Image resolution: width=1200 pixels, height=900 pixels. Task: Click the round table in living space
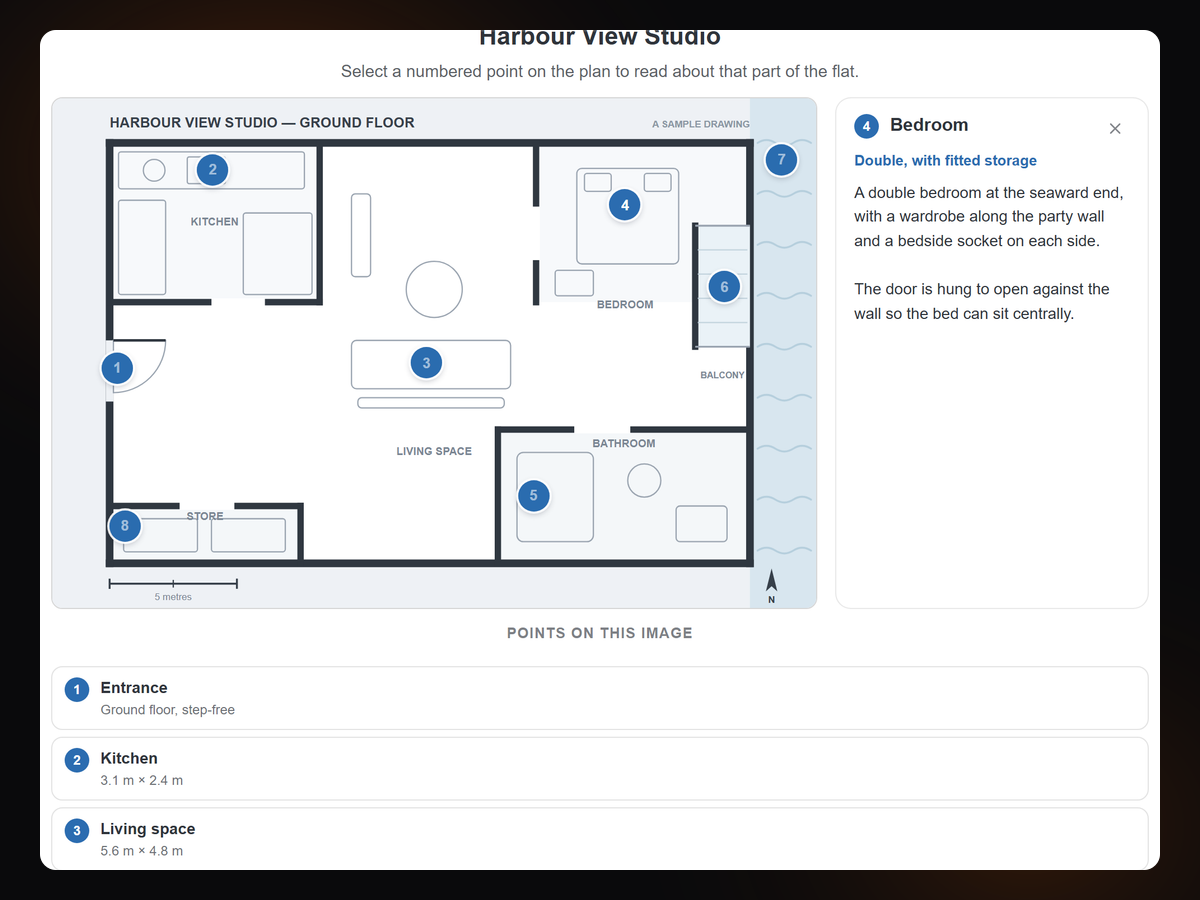[434, 289]
